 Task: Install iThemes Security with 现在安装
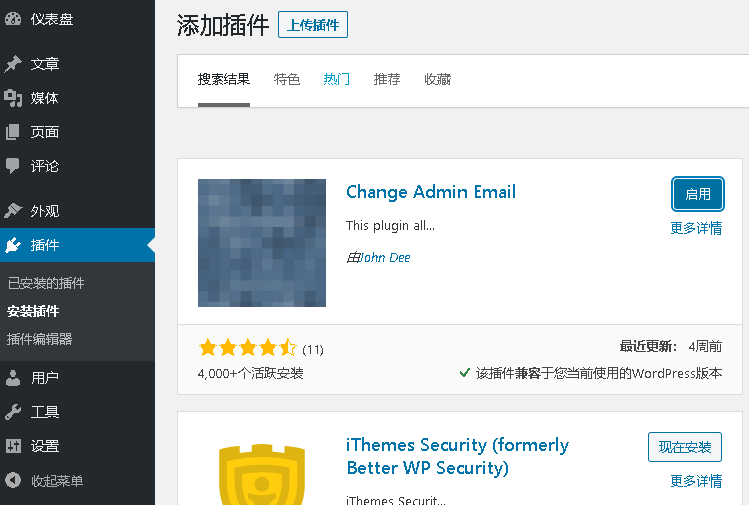tap(685, 447)
